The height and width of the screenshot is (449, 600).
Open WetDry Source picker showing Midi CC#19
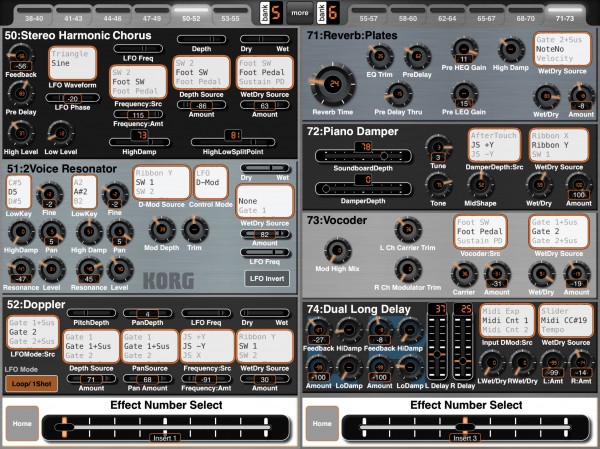point(565,320)
